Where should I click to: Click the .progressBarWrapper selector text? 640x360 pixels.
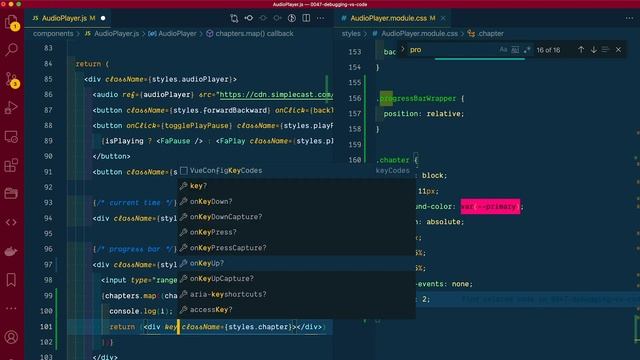[416, 99]
